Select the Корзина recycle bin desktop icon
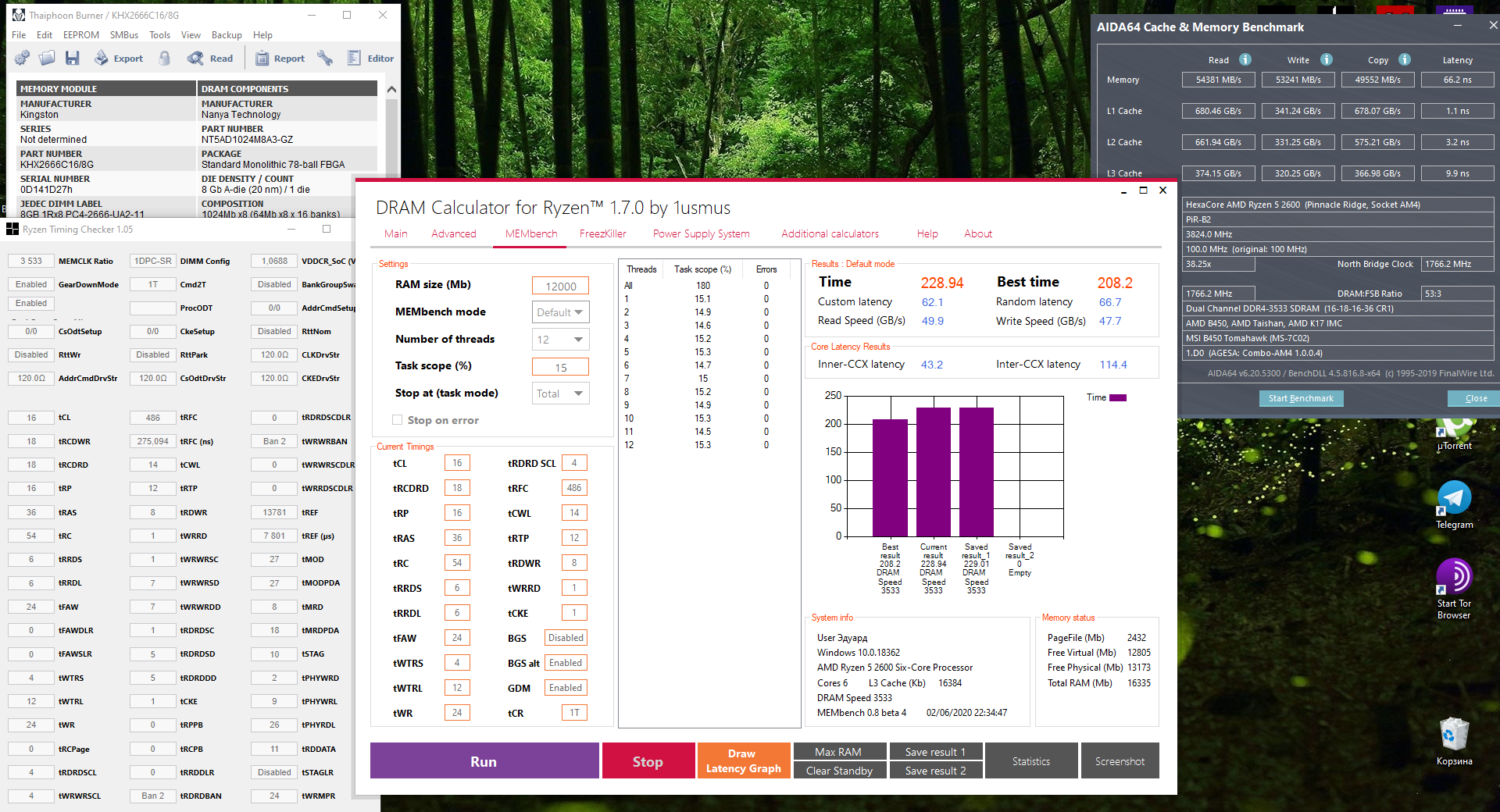 (x=1454, y=742)
